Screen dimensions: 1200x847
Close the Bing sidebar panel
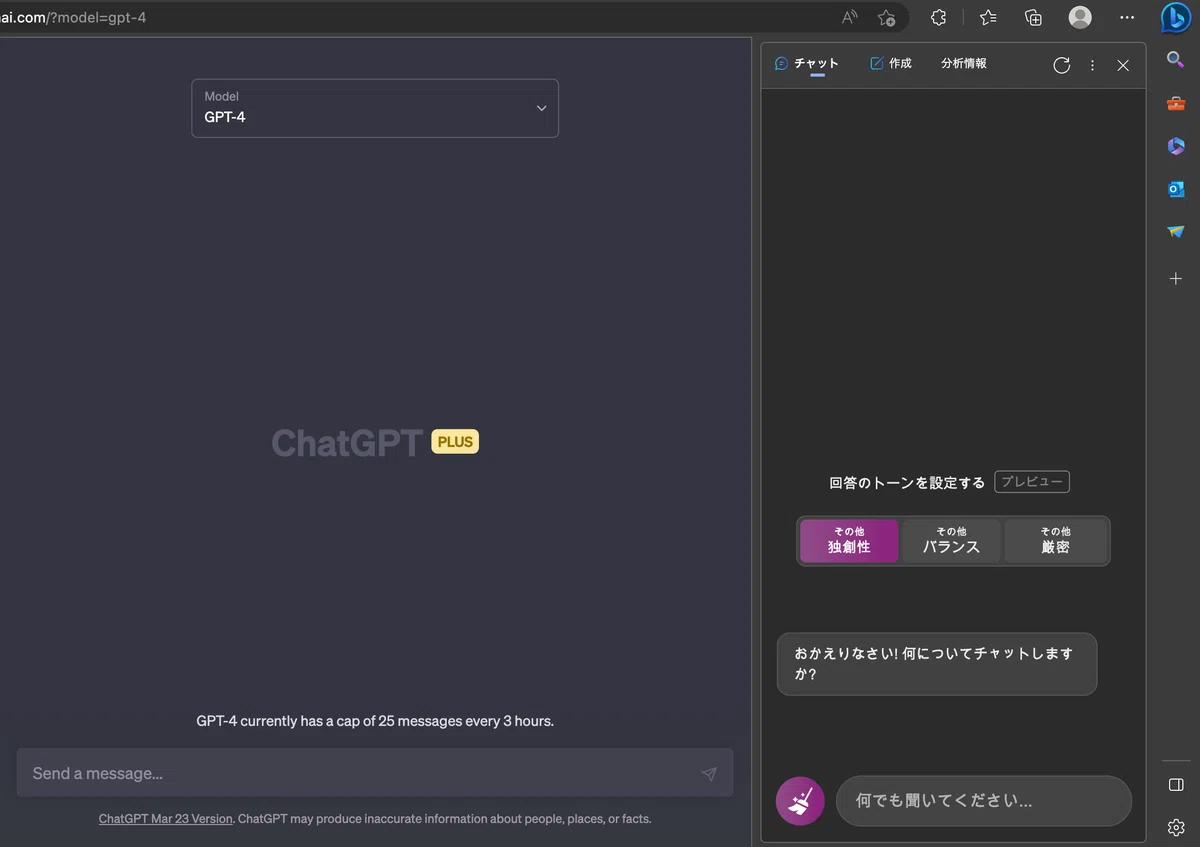[1123, 65]
